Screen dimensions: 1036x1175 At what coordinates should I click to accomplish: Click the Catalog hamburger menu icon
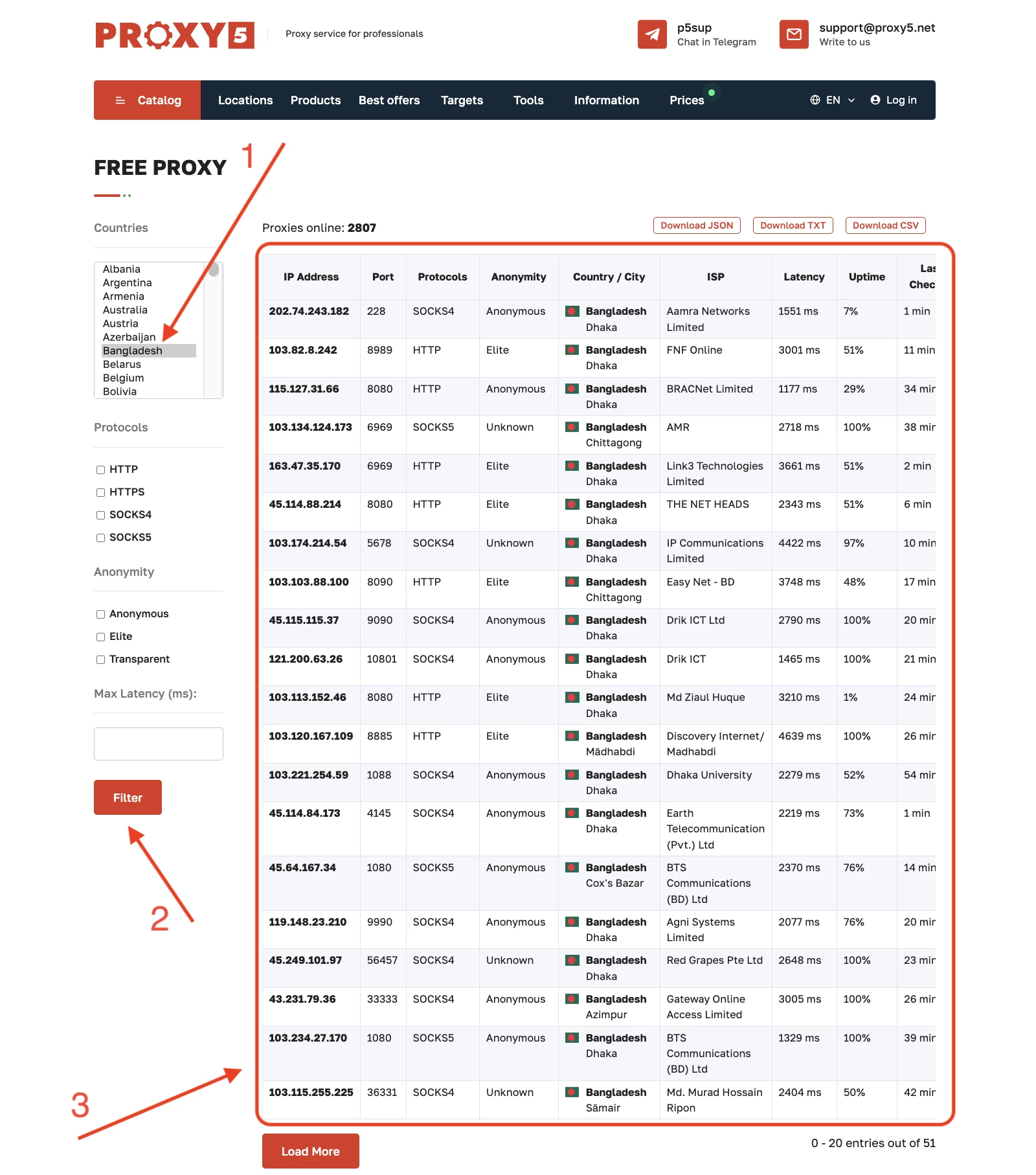[x=120, y=100]
